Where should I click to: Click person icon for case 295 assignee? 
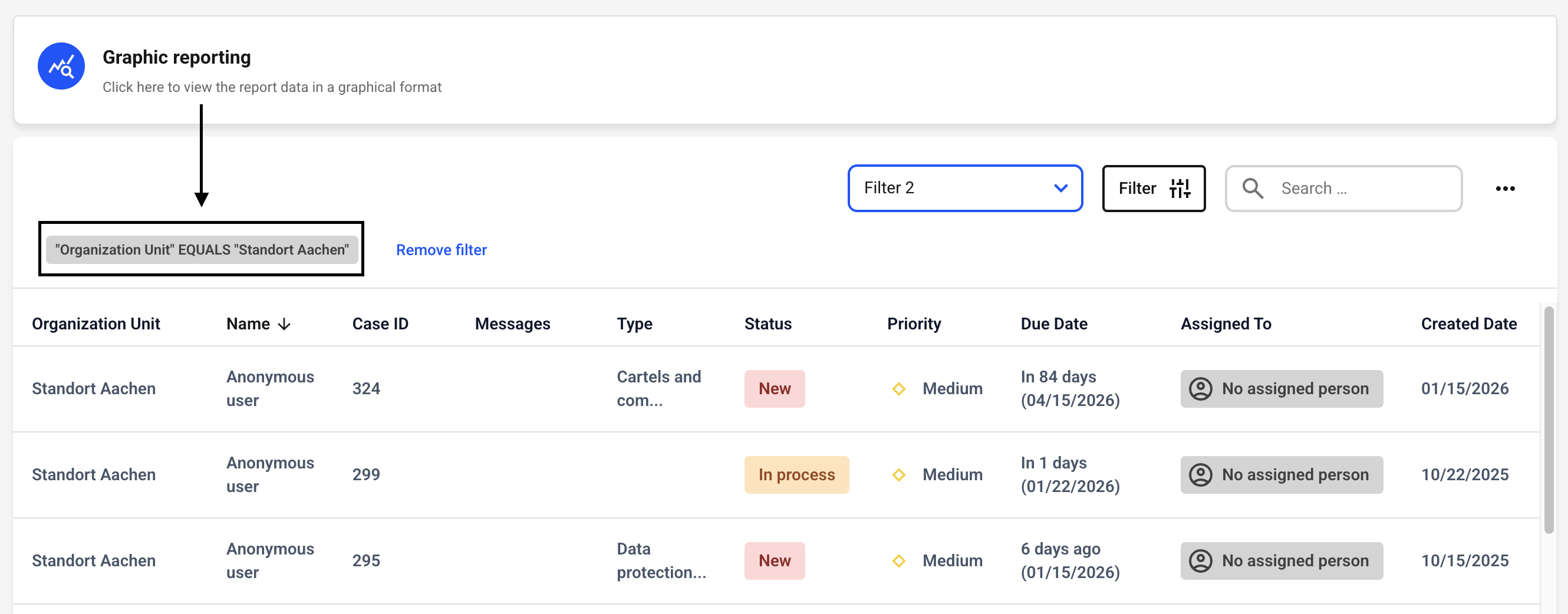click(1200, 561)
